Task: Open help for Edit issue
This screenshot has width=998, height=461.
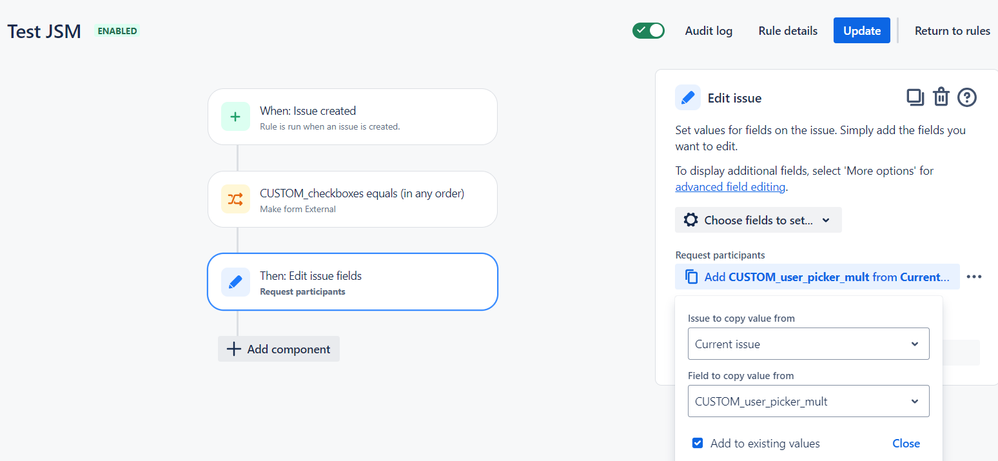Action: click(967, 97)
